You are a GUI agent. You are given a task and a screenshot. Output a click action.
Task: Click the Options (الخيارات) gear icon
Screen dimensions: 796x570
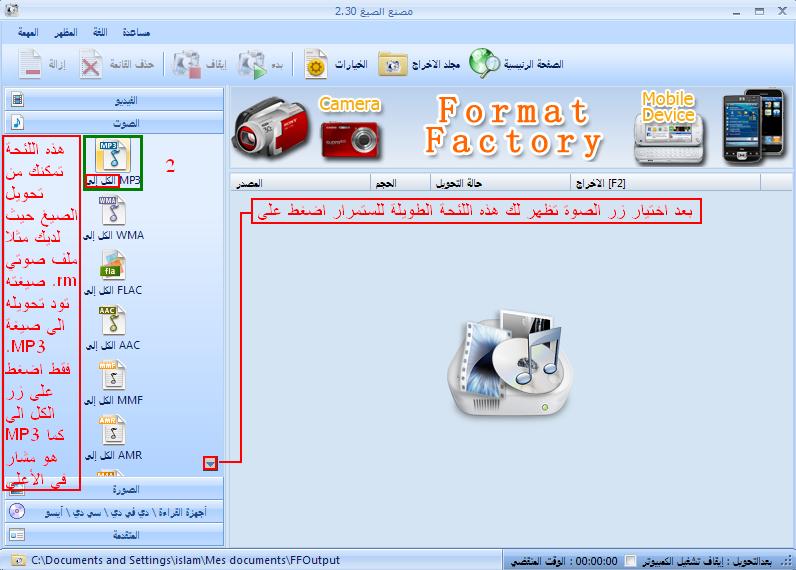(316, 65)
